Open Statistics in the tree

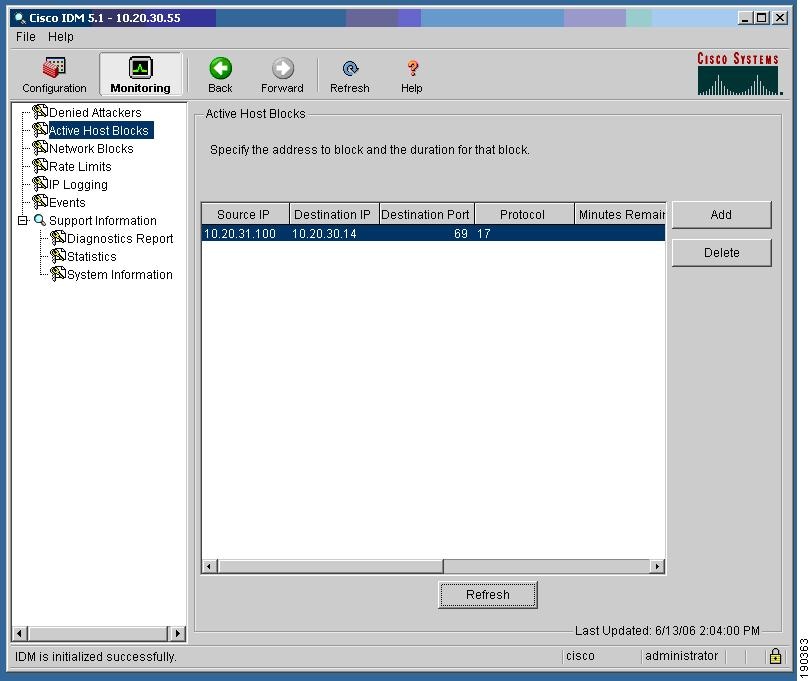tap(92, 256)
